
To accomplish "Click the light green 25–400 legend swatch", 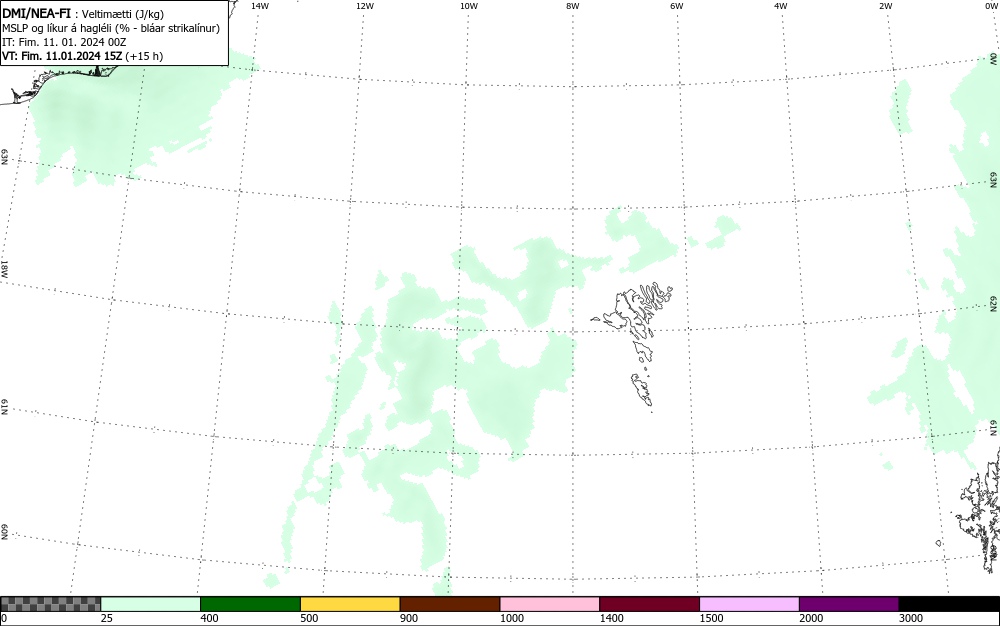I will point(151,604).
